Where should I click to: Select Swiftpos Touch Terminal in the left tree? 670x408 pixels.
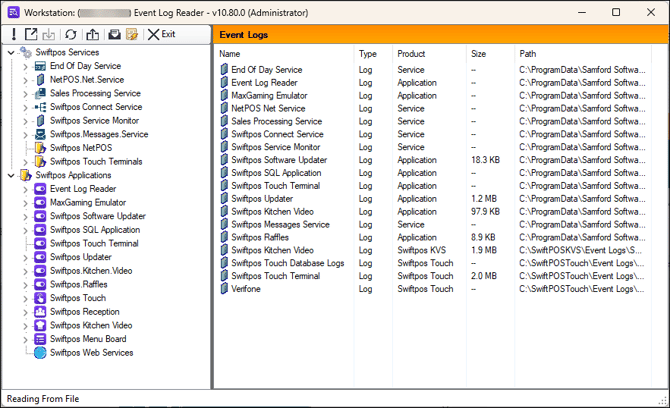coord(94,244)
